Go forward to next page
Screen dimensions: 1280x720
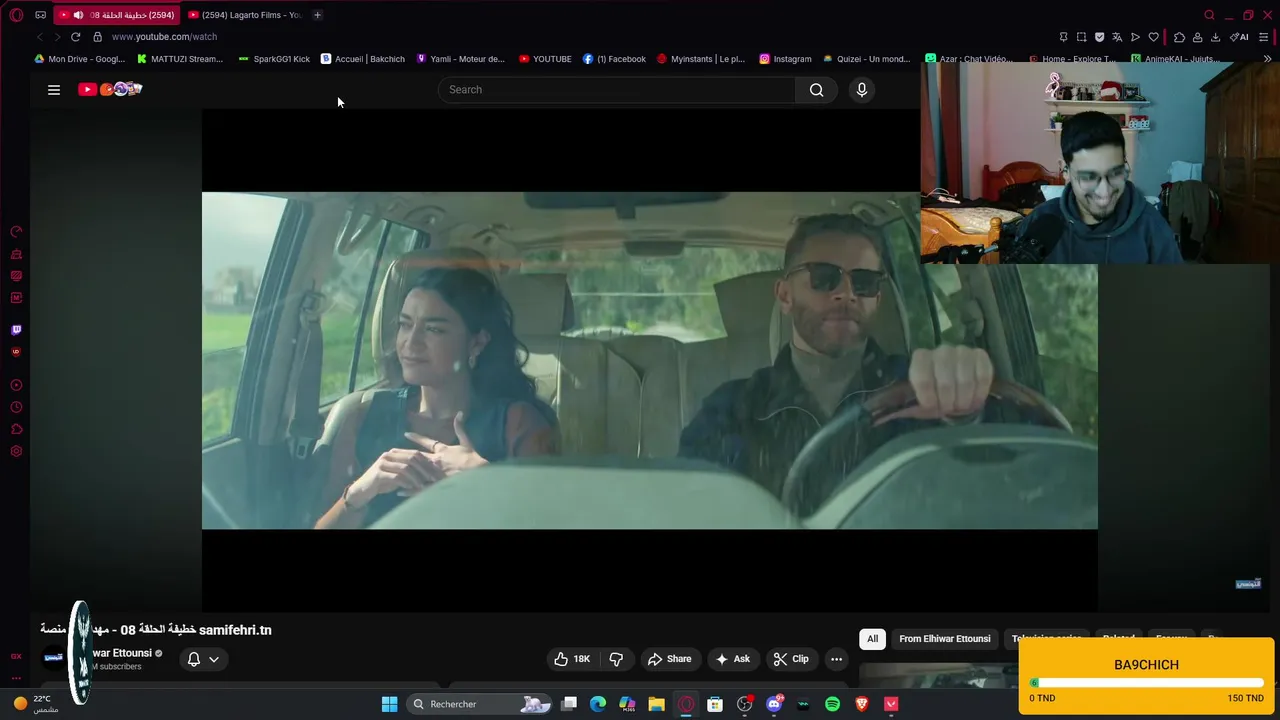pyautogui.click(x=57, y=37)
